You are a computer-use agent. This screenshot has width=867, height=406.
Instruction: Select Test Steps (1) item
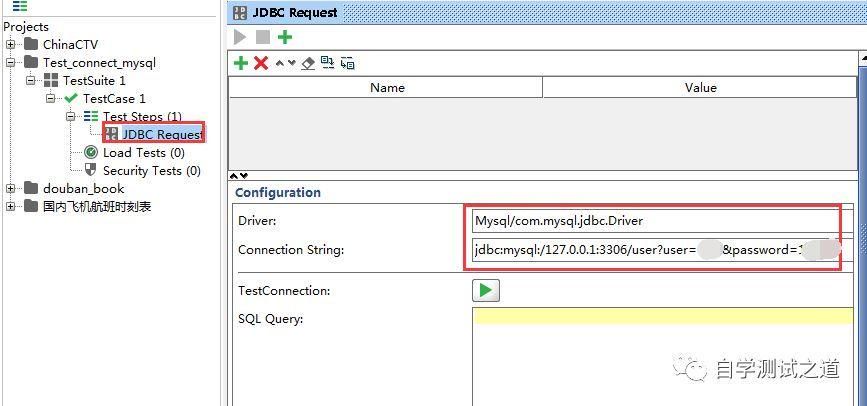pyautogui.click(x=142, y=117)
